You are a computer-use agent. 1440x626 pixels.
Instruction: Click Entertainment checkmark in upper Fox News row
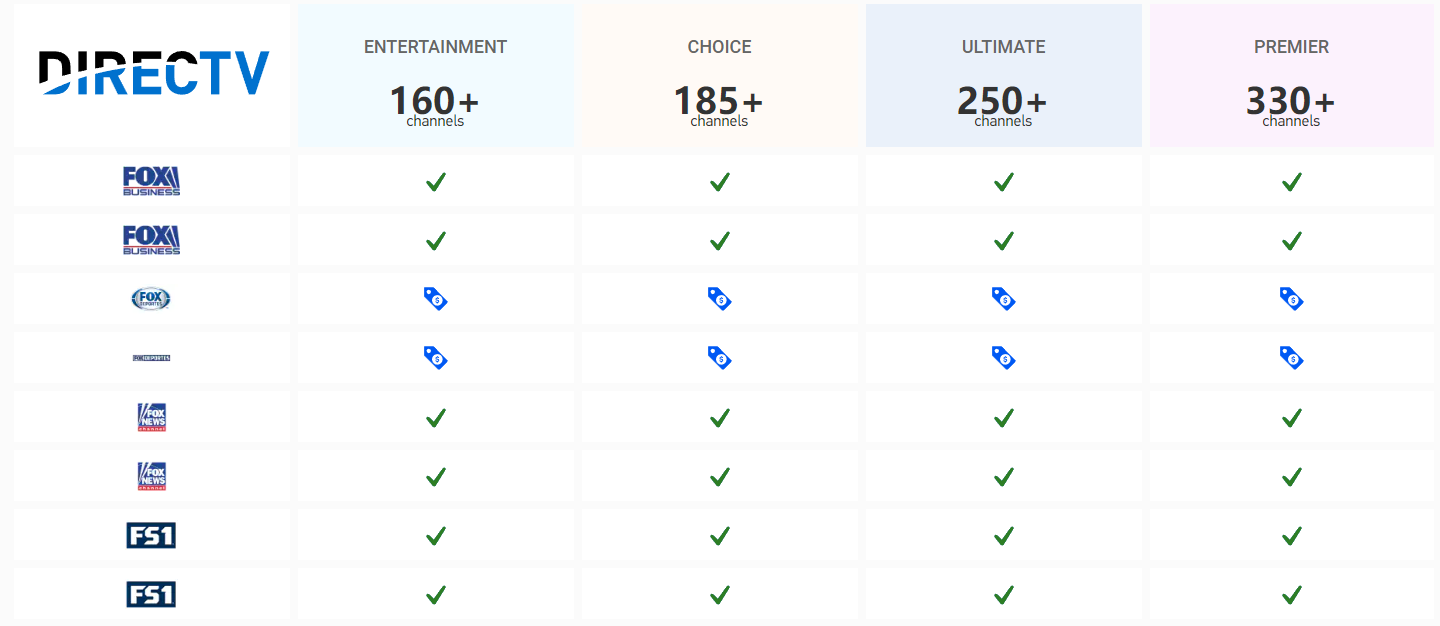tap(435, 417)
